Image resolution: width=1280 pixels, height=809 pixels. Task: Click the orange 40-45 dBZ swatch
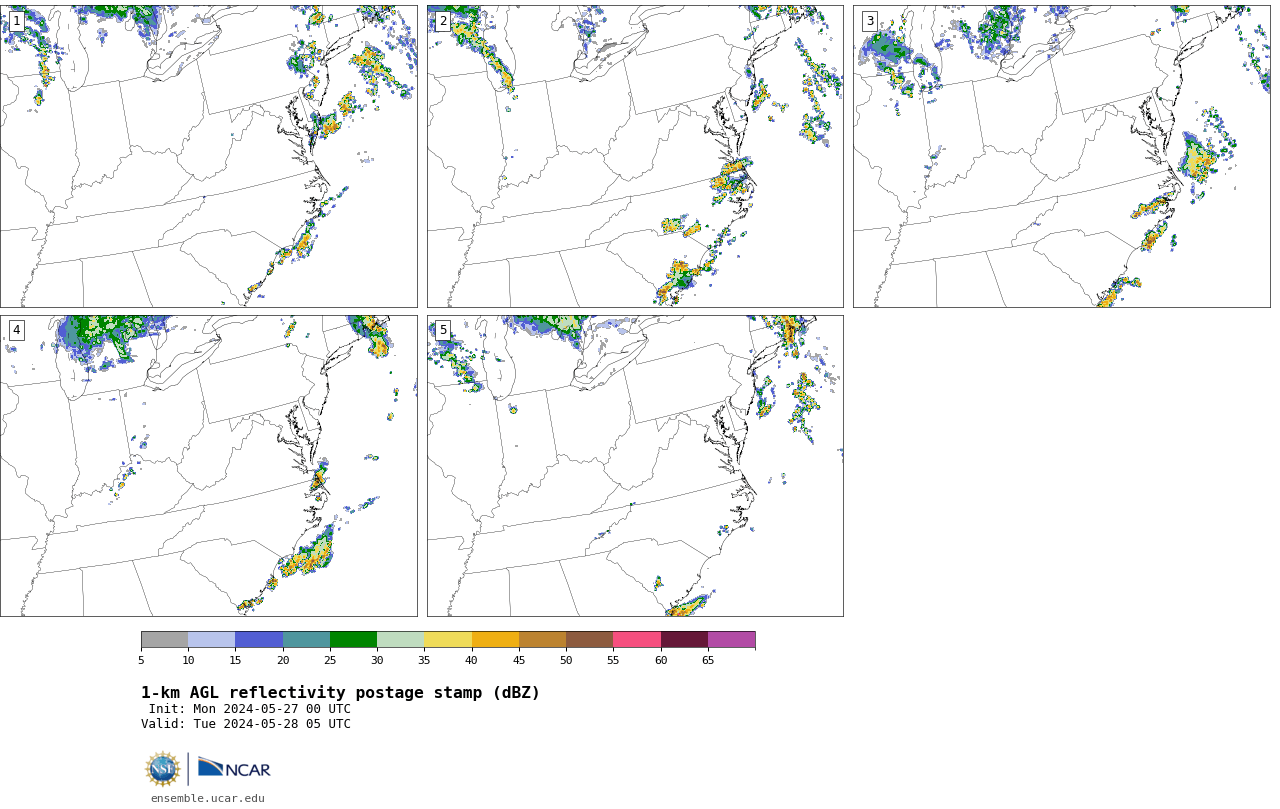(x=495, y=640)
